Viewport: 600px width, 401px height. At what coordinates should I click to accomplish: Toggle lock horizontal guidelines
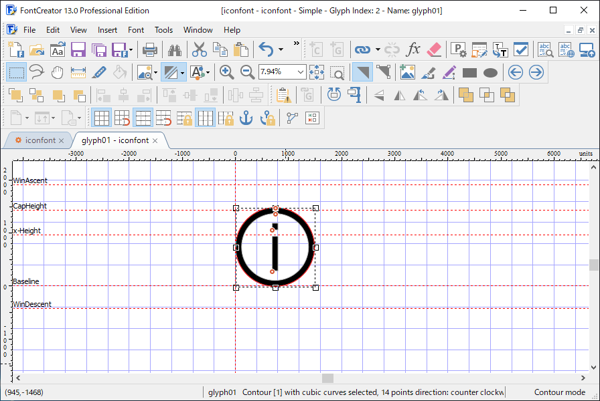(x=184, y=118)
